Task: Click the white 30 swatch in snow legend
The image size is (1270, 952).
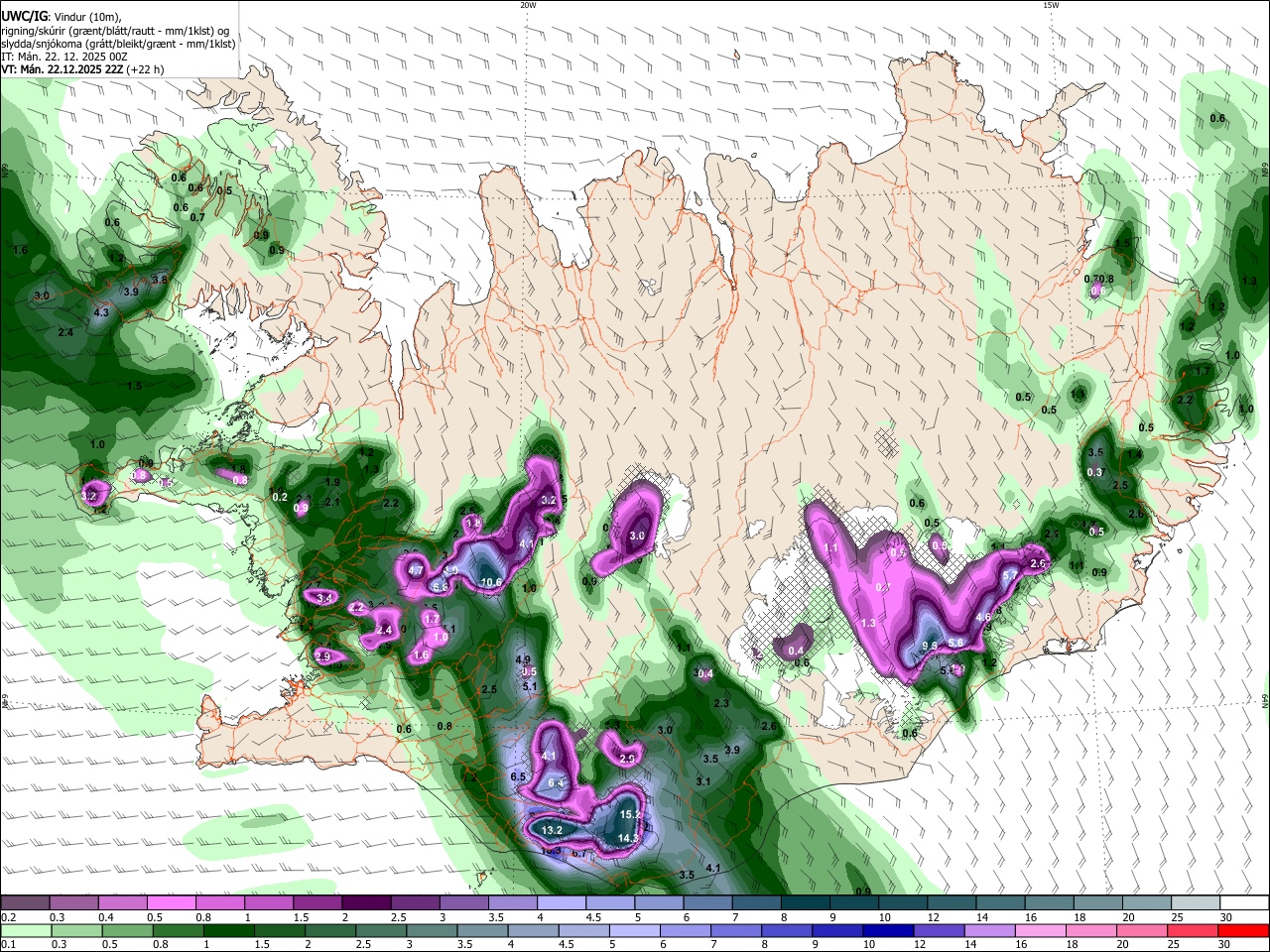Action: coord(1244,902)
